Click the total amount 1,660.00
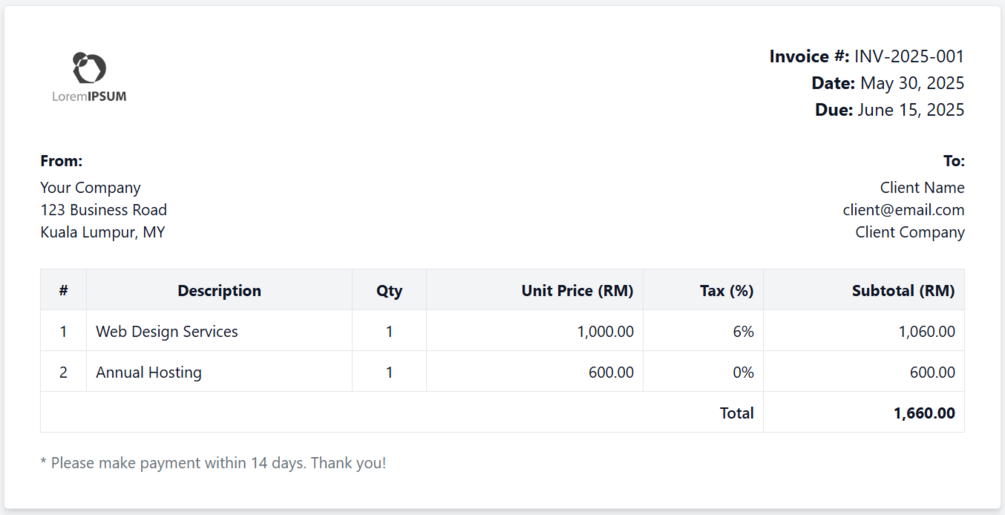Screen dimensions: 1005x515 click(924, 413)
